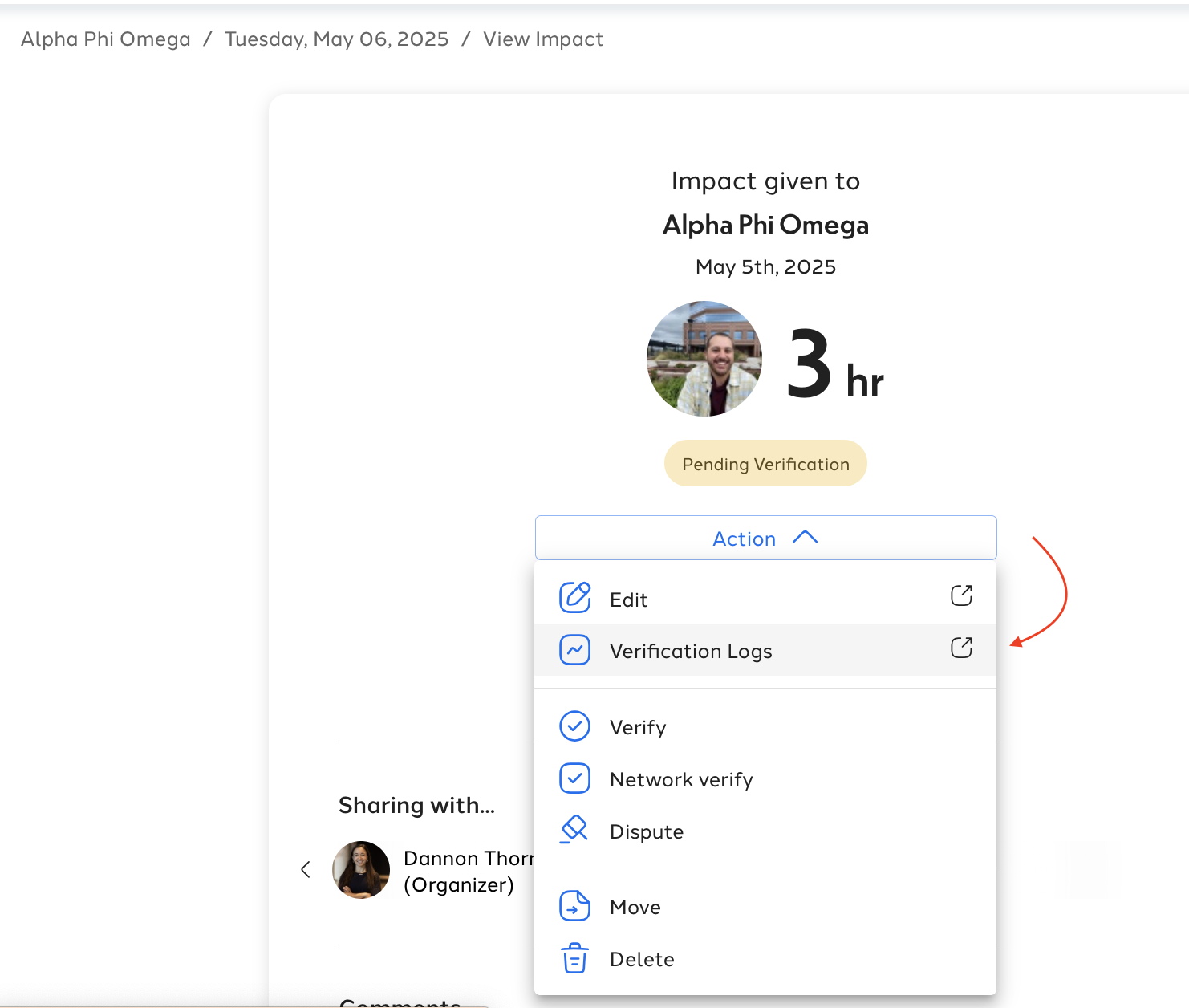Click the Impact given to label

pyautogui.click(x=765, y=181)
